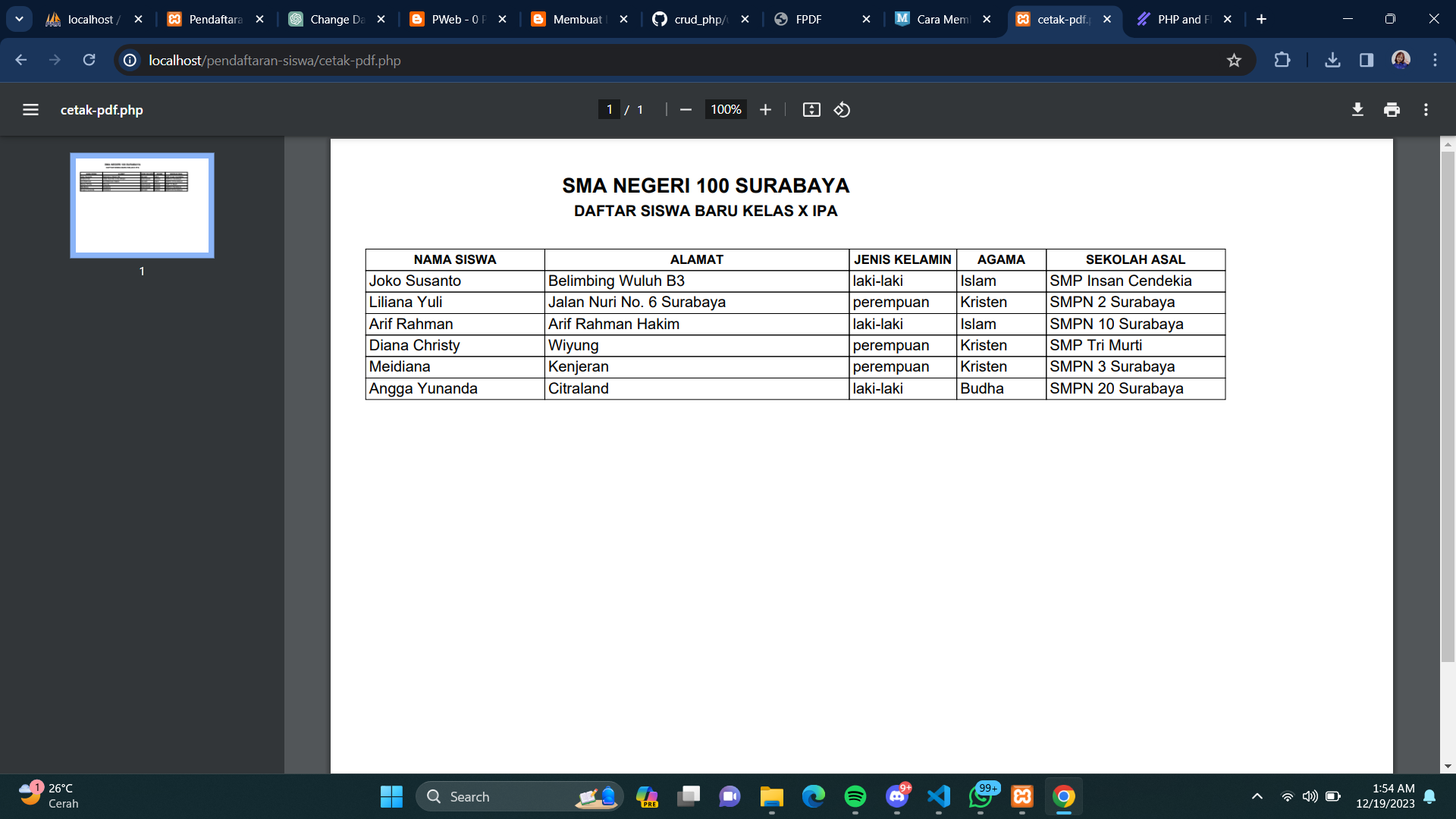
Task: Click the fit to page icon
Action: [811, 110]
